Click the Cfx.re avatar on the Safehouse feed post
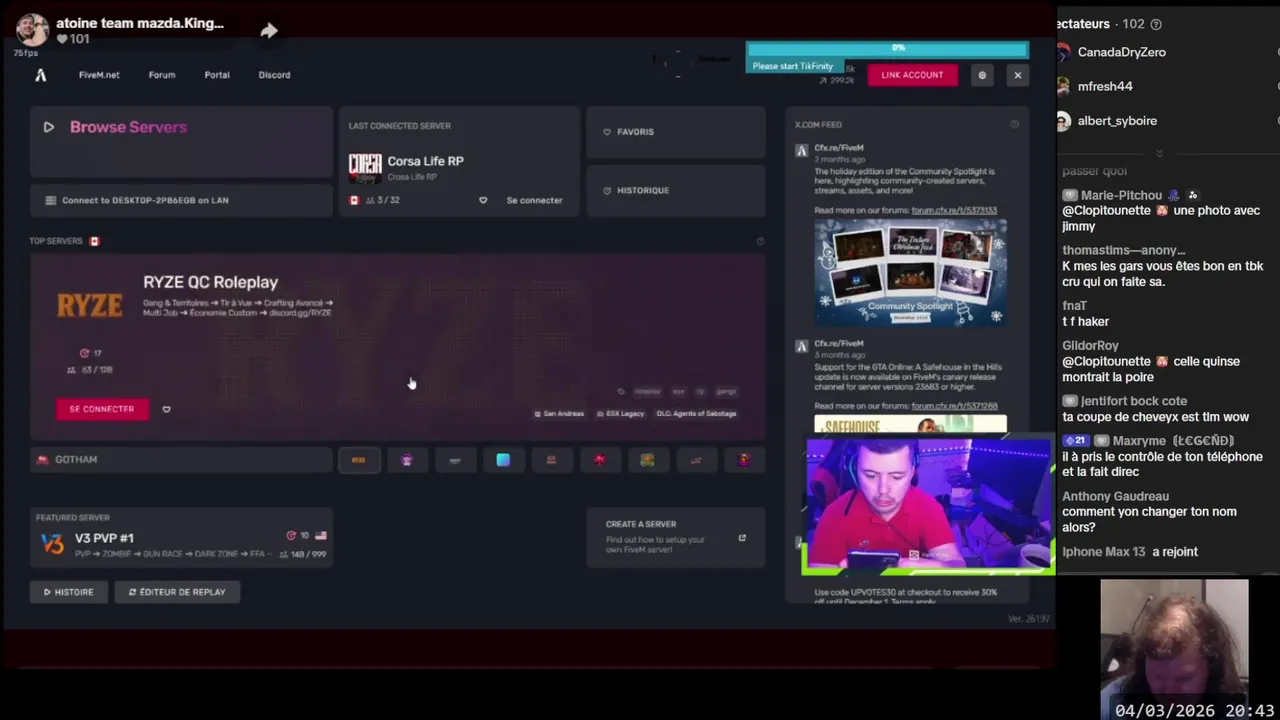 pyautogui.click(x=801, y=347)
